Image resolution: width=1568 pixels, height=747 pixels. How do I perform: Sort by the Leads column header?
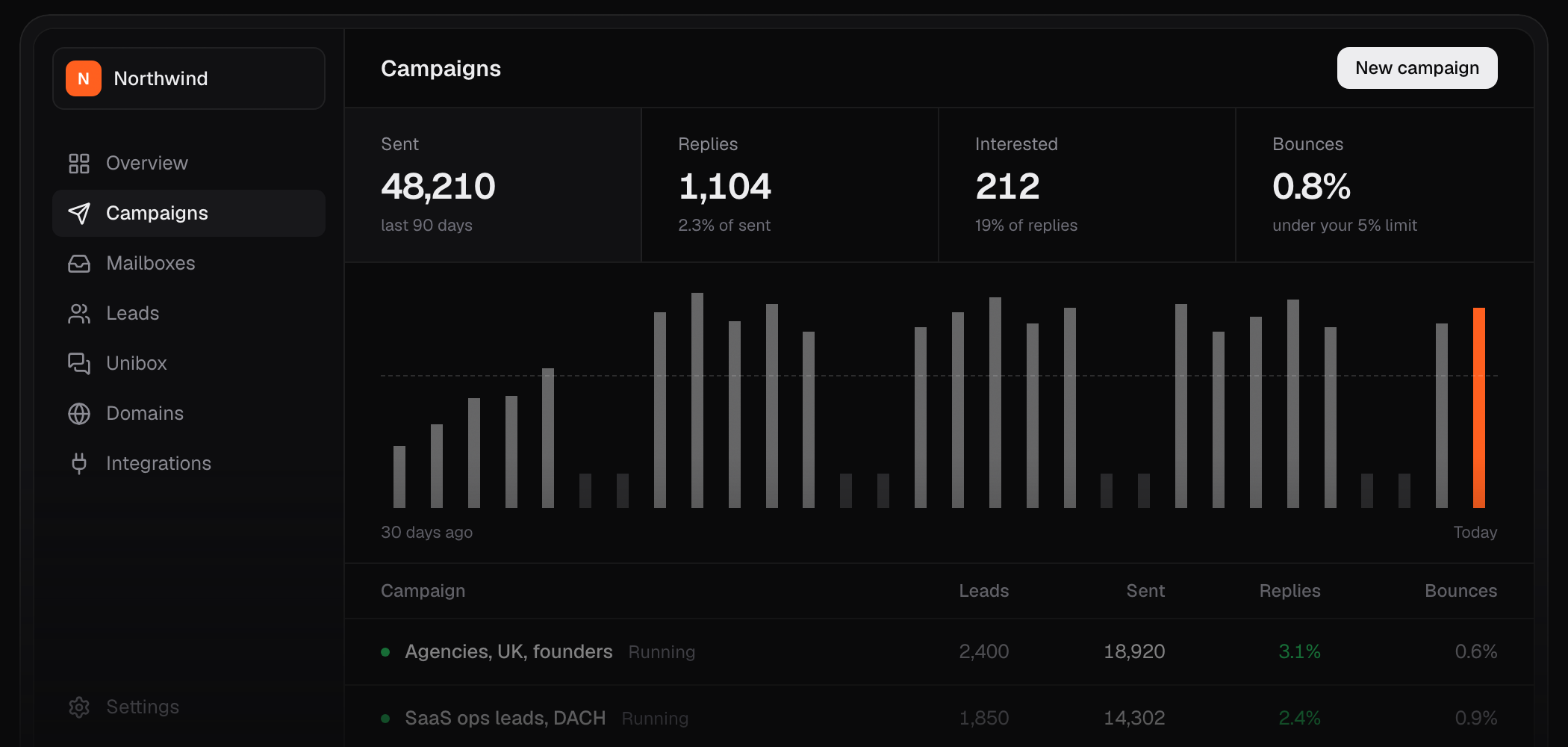click(x=983, y=591)
